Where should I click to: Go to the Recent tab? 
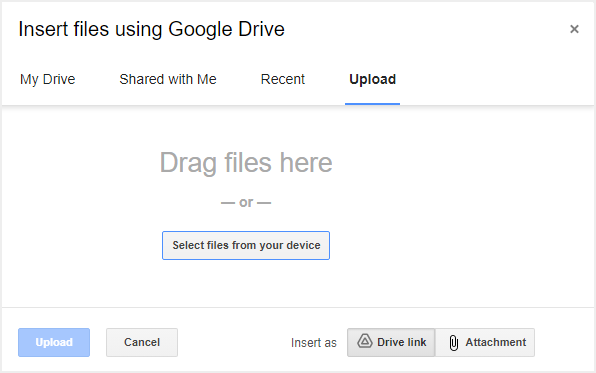[282, 79]
